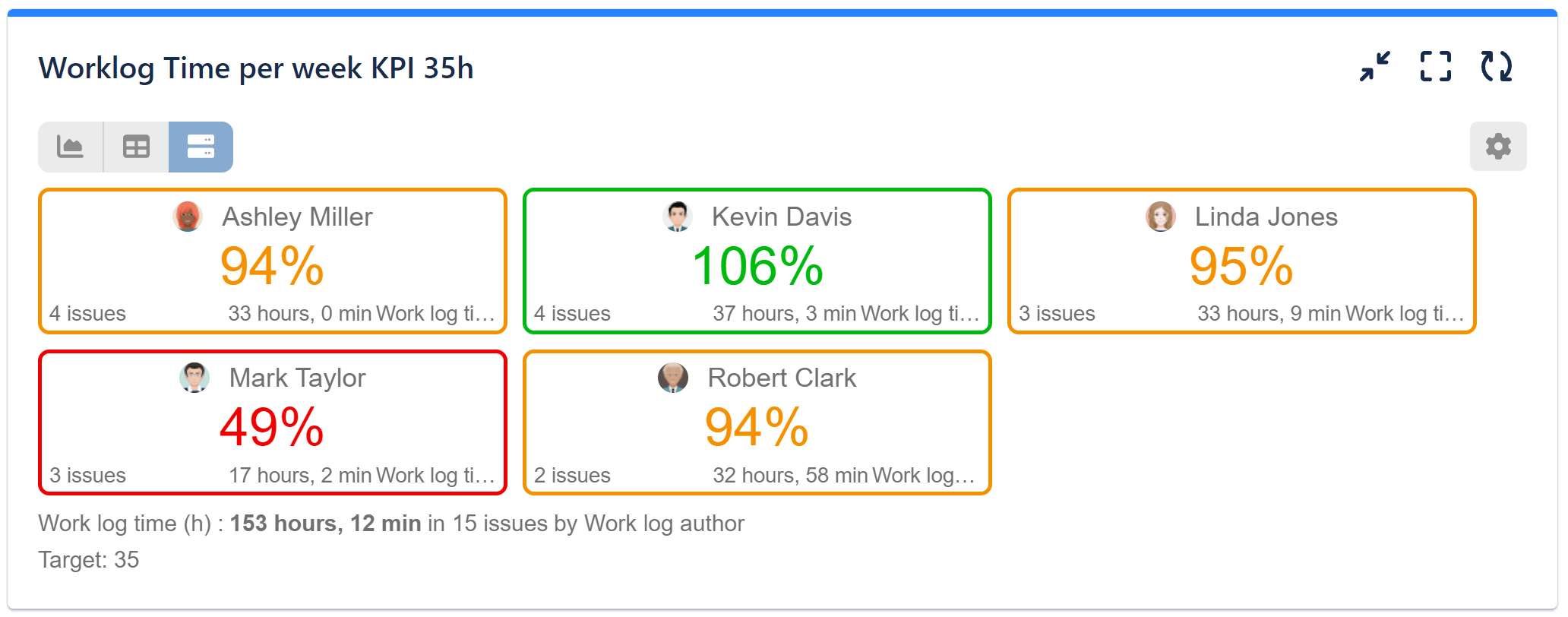Enter fullscreen mode for the gadget
This screenshot has width=1568, height=617.
tap(1436, 68)
